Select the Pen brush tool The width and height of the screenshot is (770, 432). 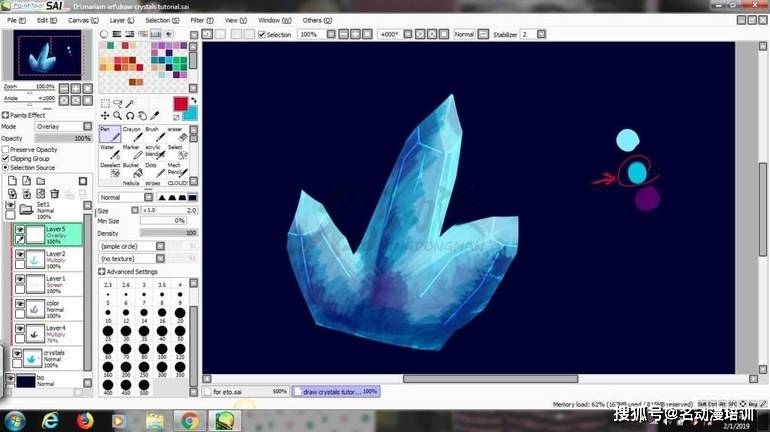(x=108, y=134)
